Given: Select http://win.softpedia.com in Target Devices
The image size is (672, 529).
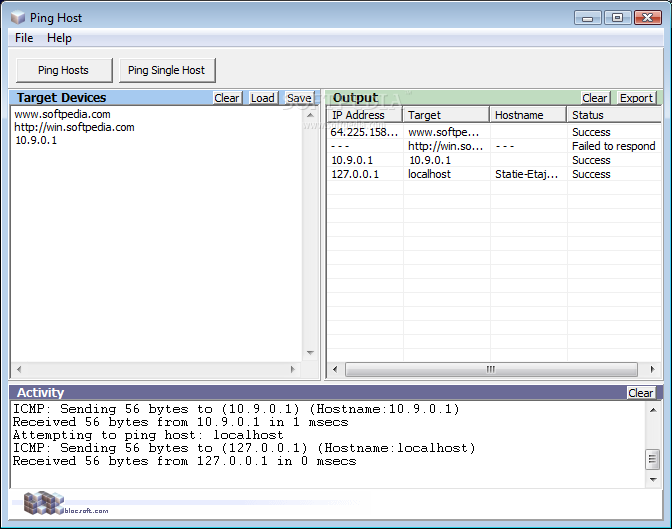Looking at the screenshot, I should tap(75, 127).
